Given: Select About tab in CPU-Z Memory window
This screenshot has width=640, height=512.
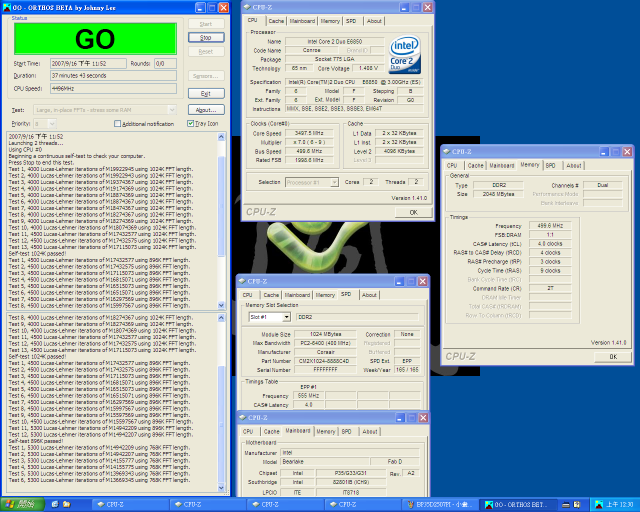Looking at the screenshot, I should click(x=573, y=165).
